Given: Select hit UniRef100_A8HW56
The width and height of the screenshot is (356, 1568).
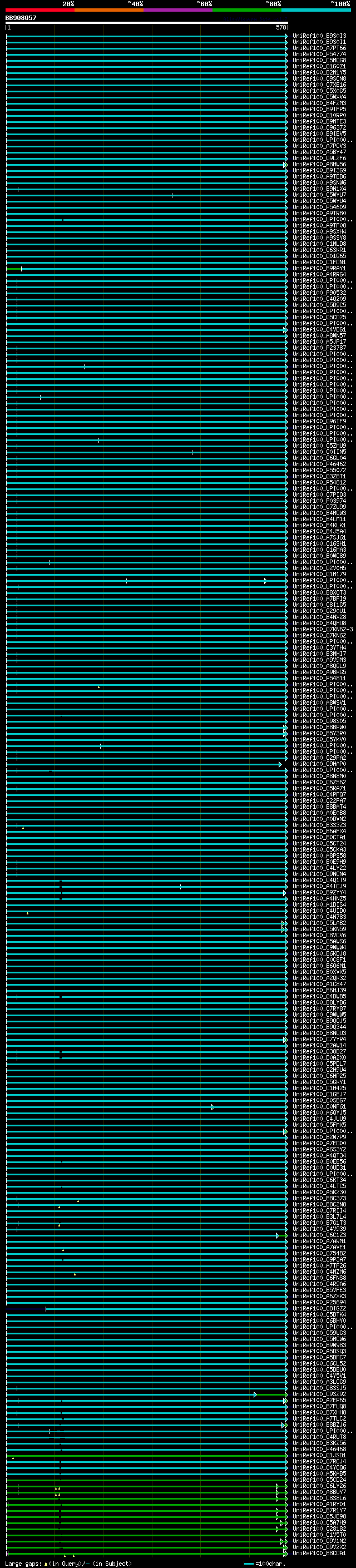Looking at the screenshot, I should point(319,164).
